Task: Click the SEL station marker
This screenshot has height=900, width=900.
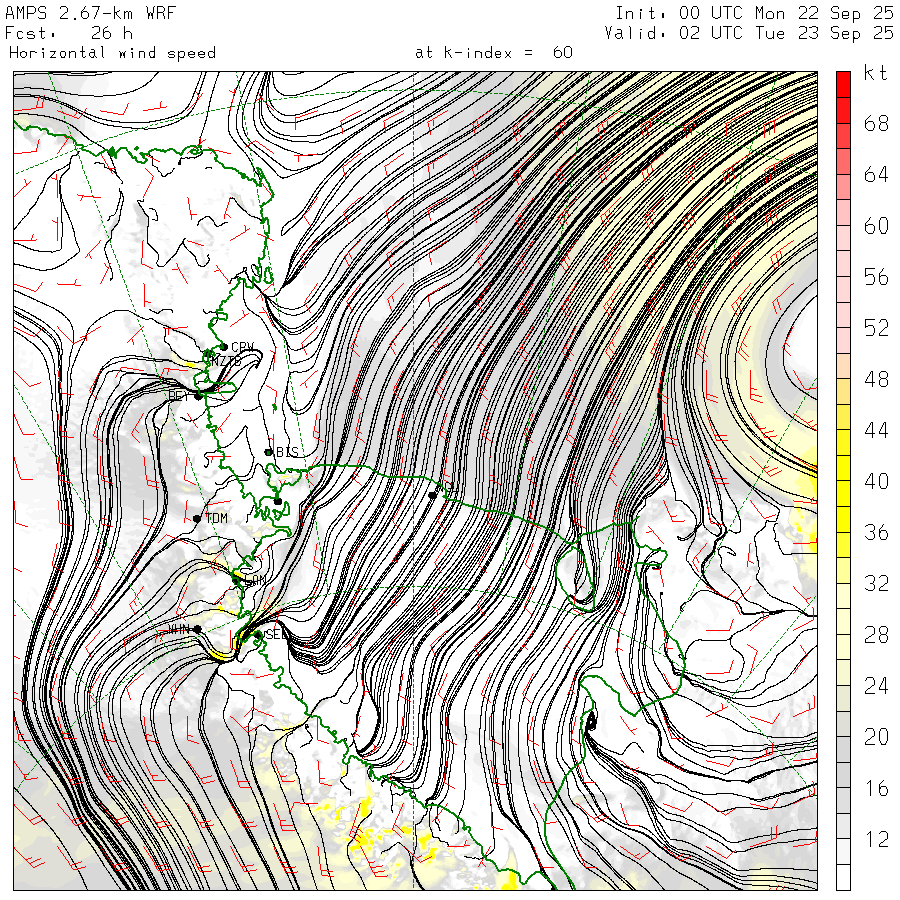Action: pos(258,634)
